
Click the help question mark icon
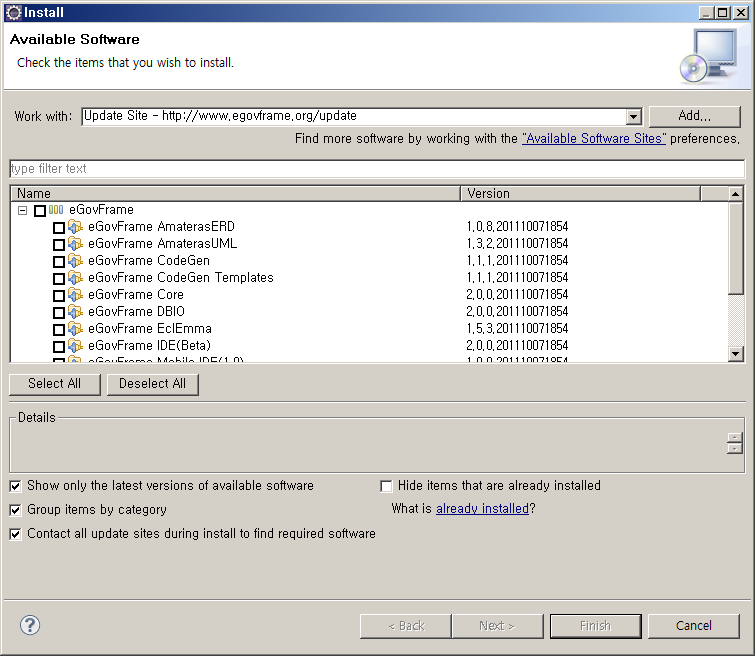point(29,625)
